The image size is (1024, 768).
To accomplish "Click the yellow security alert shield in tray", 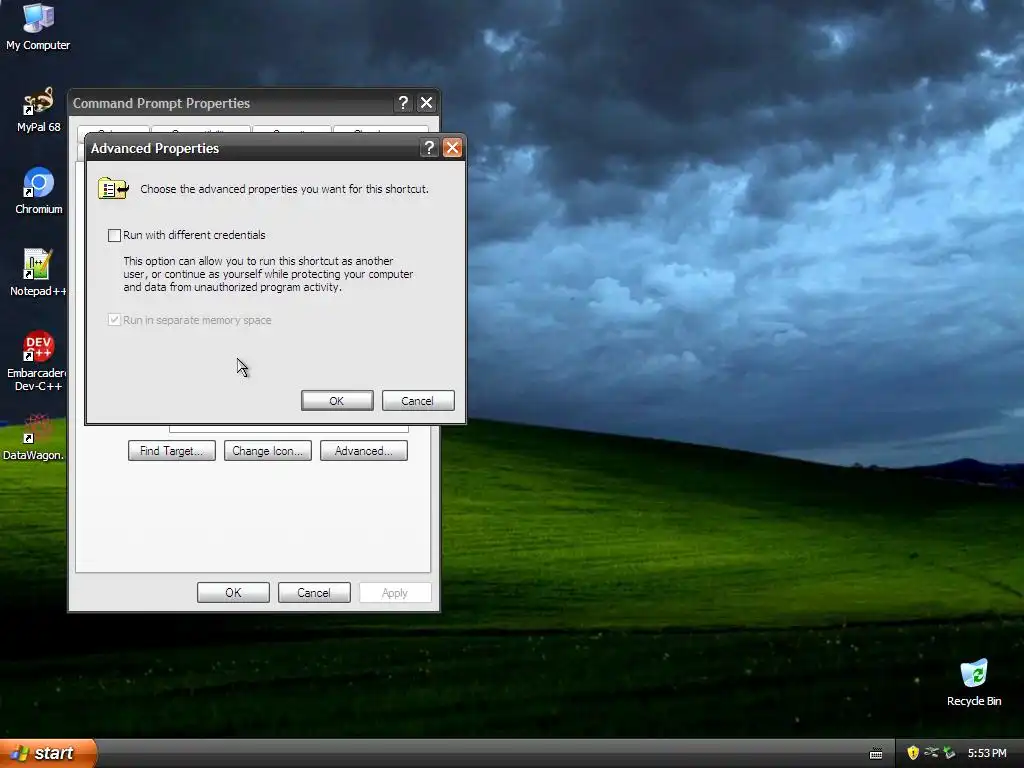I will pyautogui.click(x=913, y=753).
